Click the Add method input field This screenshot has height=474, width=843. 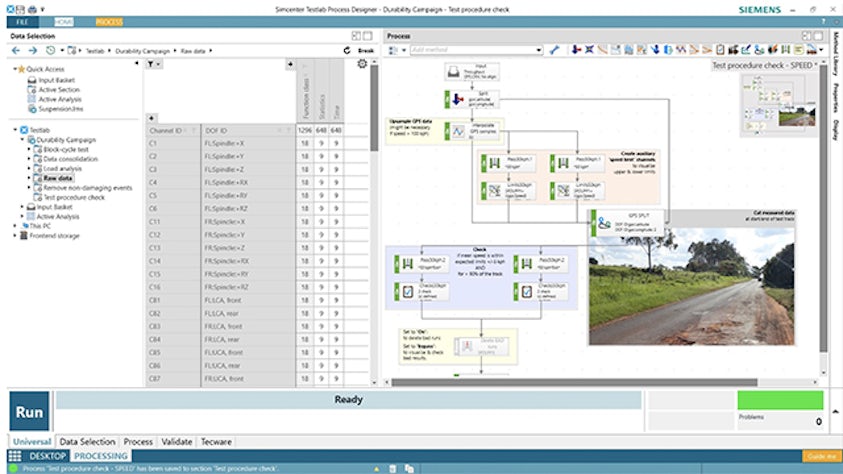472,50
